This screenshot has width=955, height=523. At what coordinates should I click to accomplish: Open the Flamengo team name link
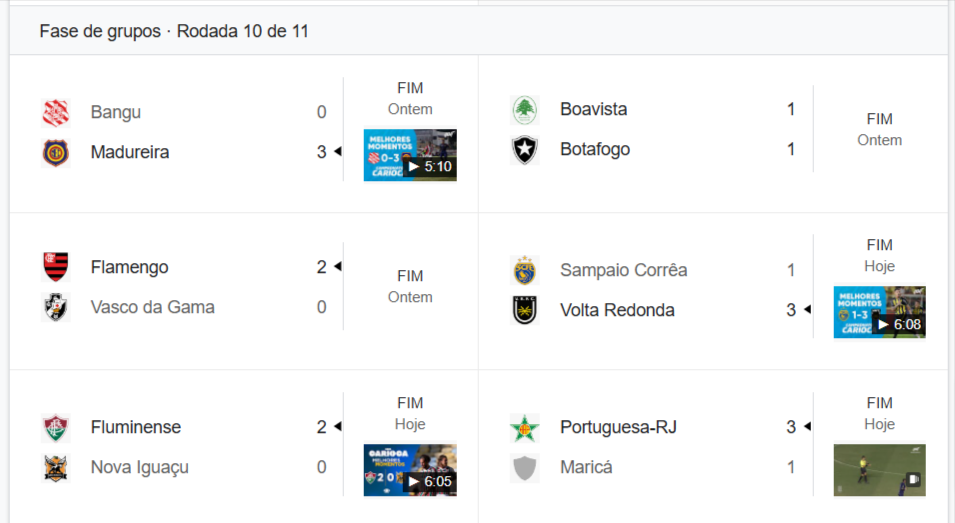[x=129, y=267]
